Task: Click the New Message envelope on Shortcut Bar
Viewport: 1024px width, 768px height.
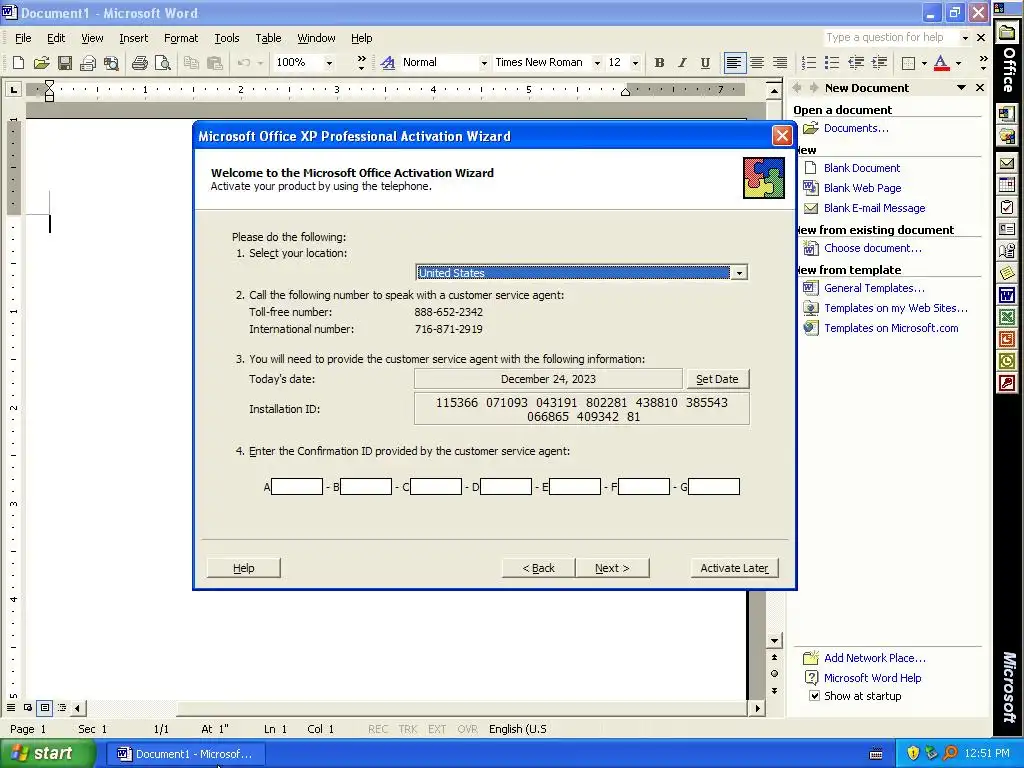Action: (1007, 163)
